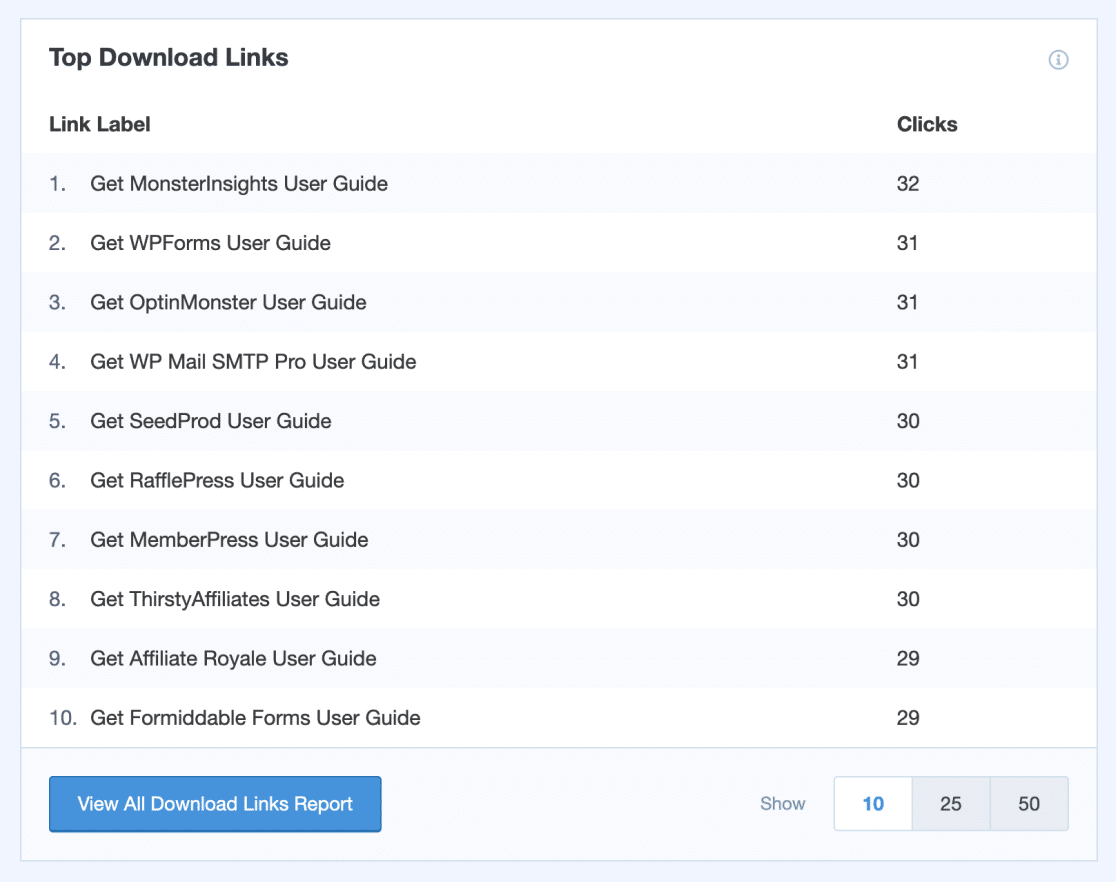Screen dimensions: 1116x882
Task: Show 25 rows in the table
Action: [x=951, y=804]
